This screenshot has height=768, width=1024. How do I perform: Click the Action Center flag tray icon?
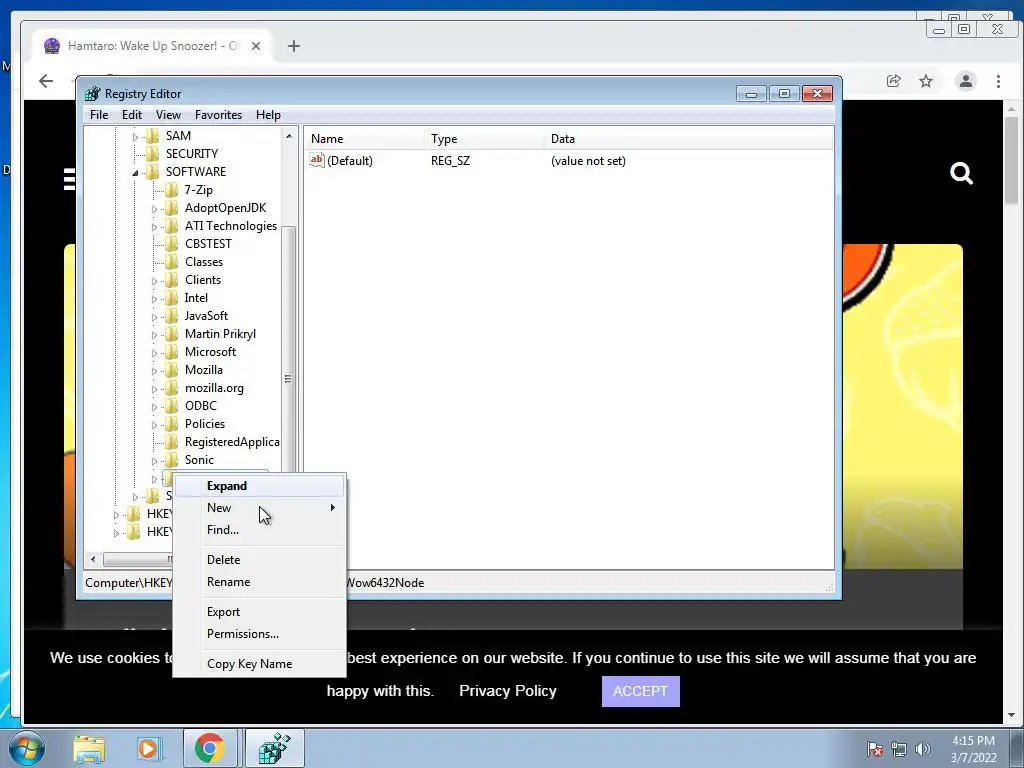[x=874, y=749]
